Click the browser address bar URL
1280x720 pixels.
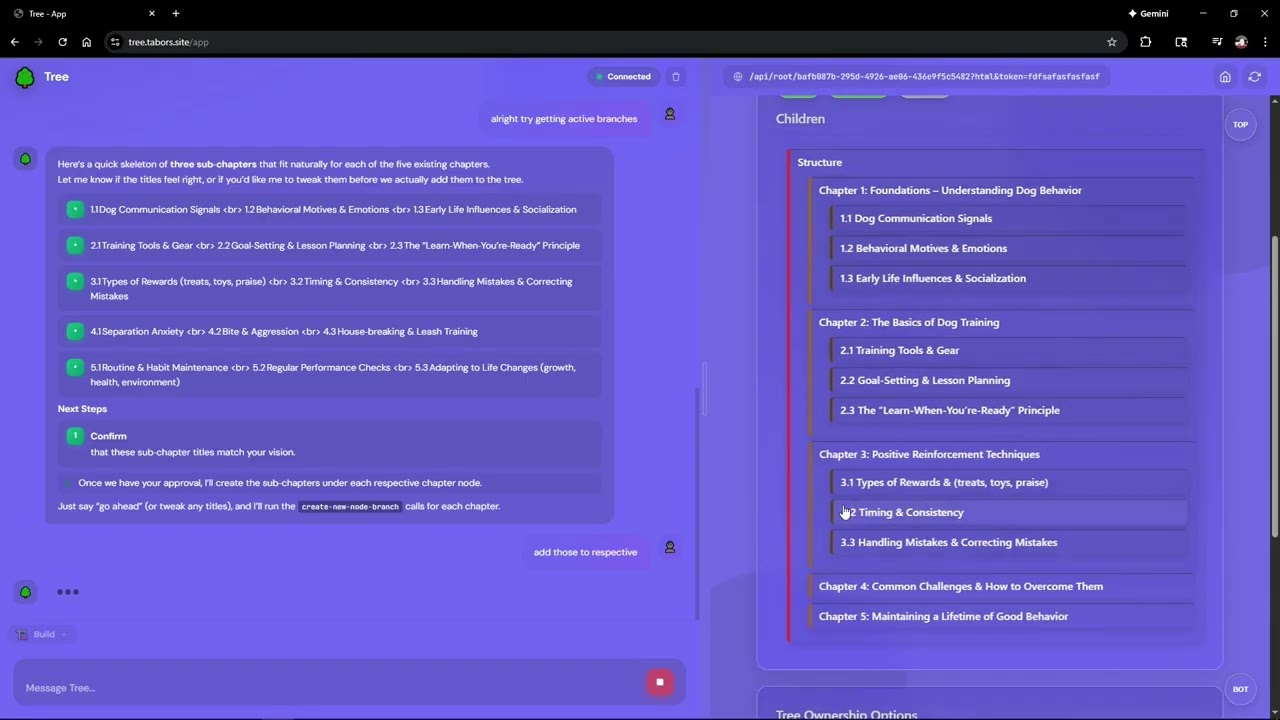point(168,42)
